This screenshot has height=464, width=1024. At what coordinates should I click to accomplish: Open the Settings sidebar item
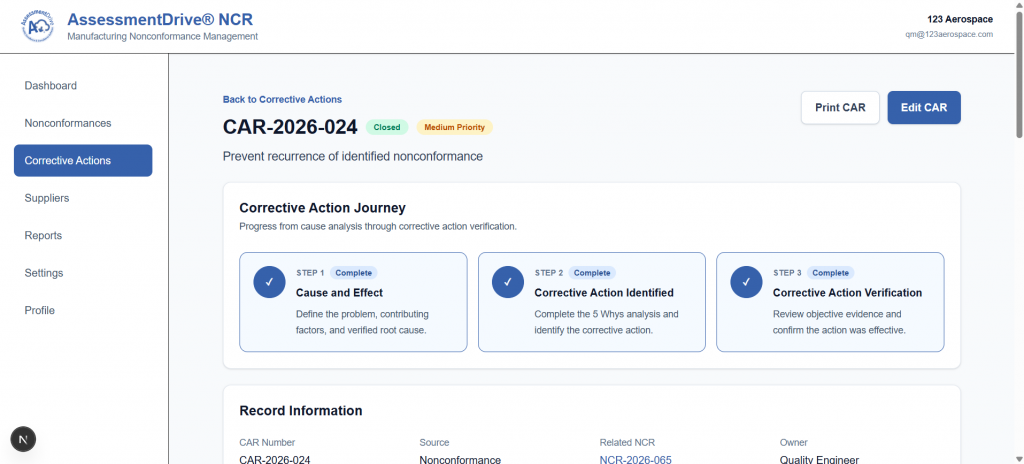pos(83,273)
